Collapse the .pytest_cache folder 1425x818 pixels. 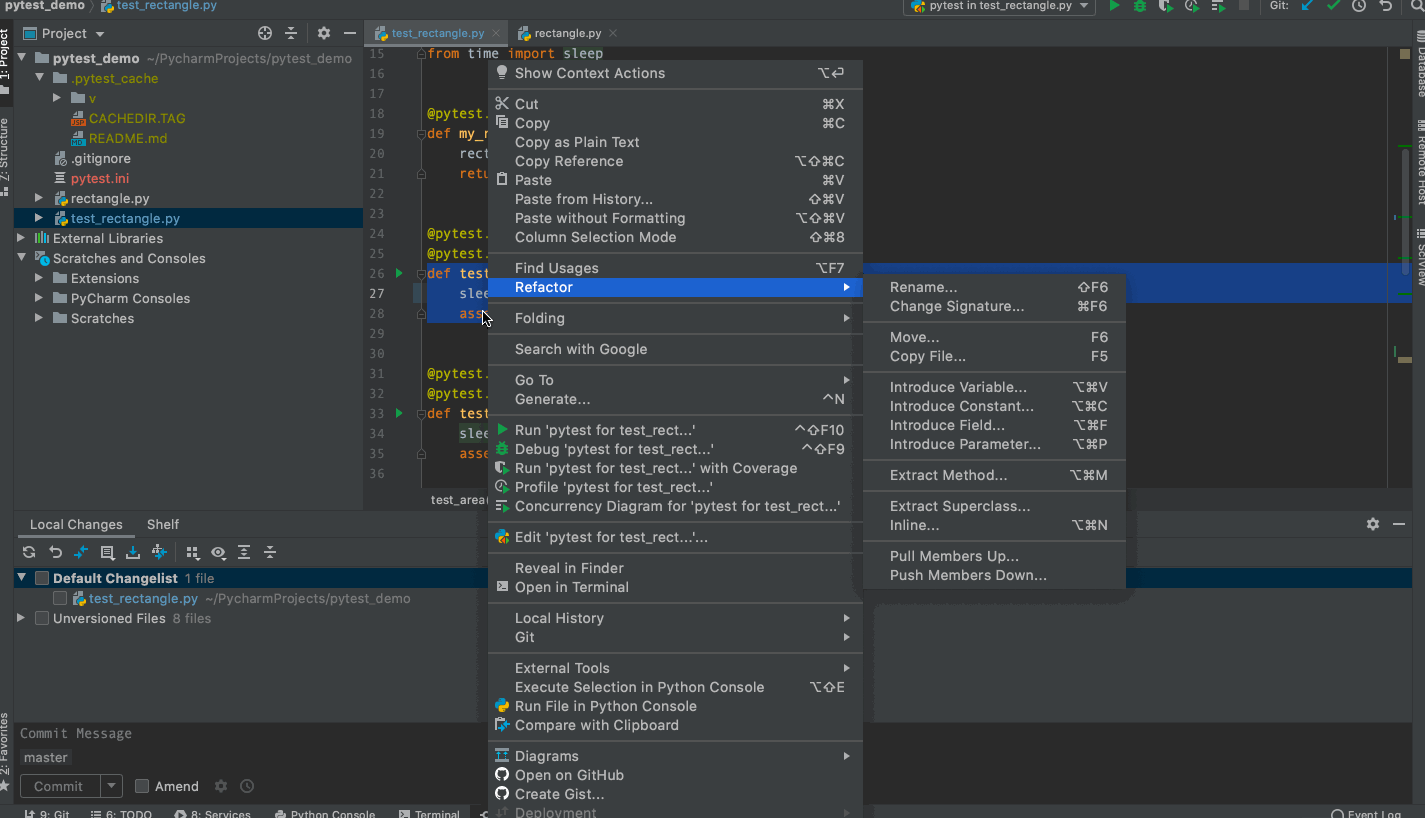[40, 78]
